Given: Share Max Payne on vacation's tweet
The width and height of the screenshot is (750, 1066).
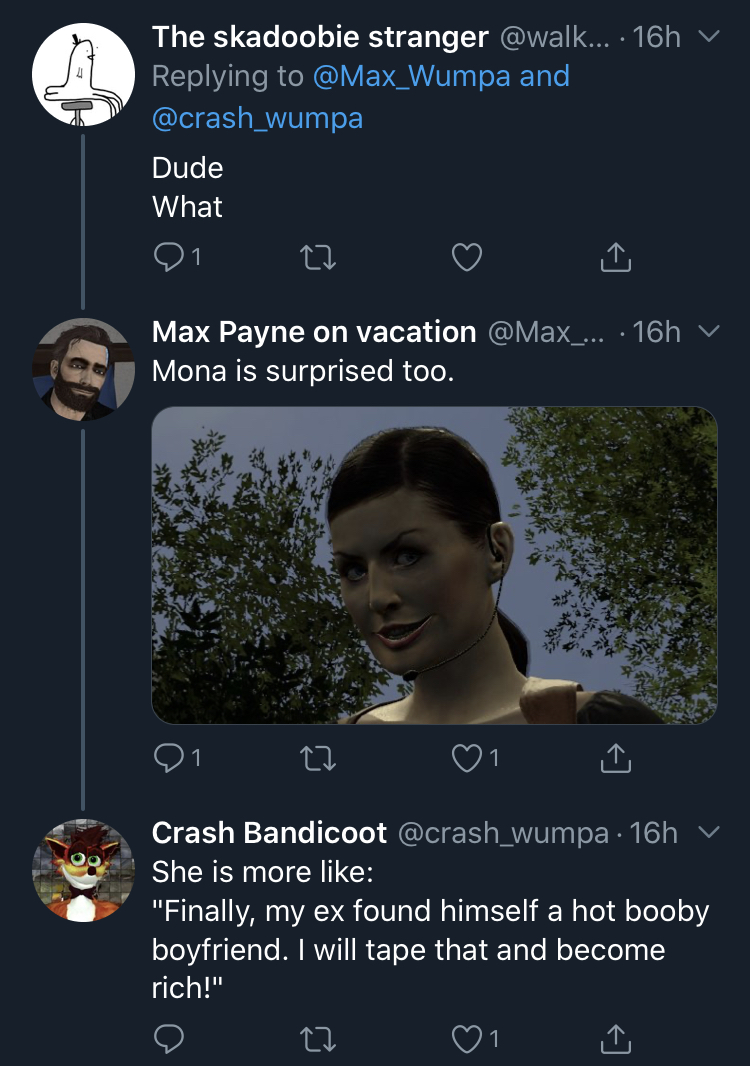Looking at the screenshot, I should 616,757.
